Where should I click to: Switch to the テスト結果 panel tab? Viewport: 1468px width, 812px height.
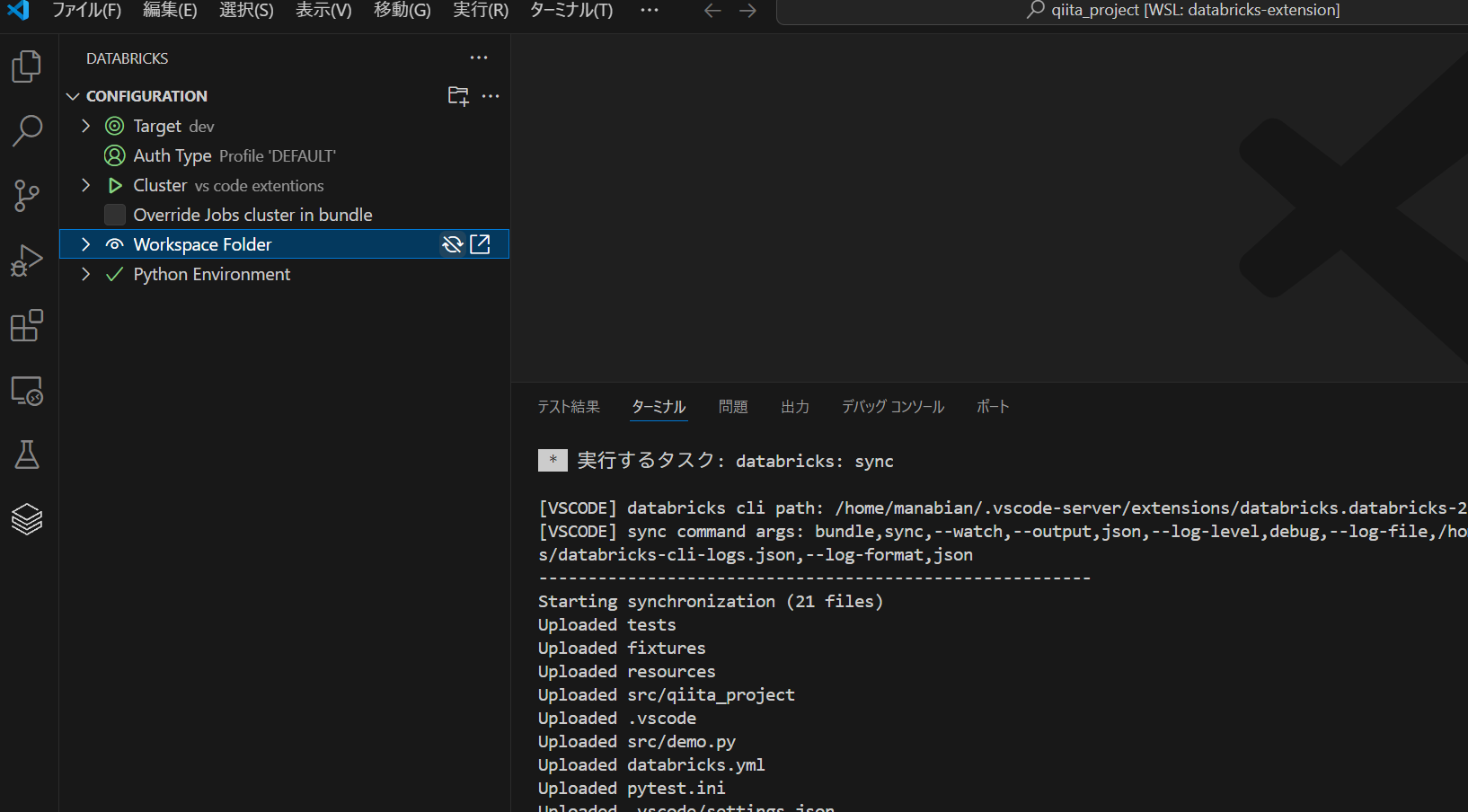[x=569, y=407]
